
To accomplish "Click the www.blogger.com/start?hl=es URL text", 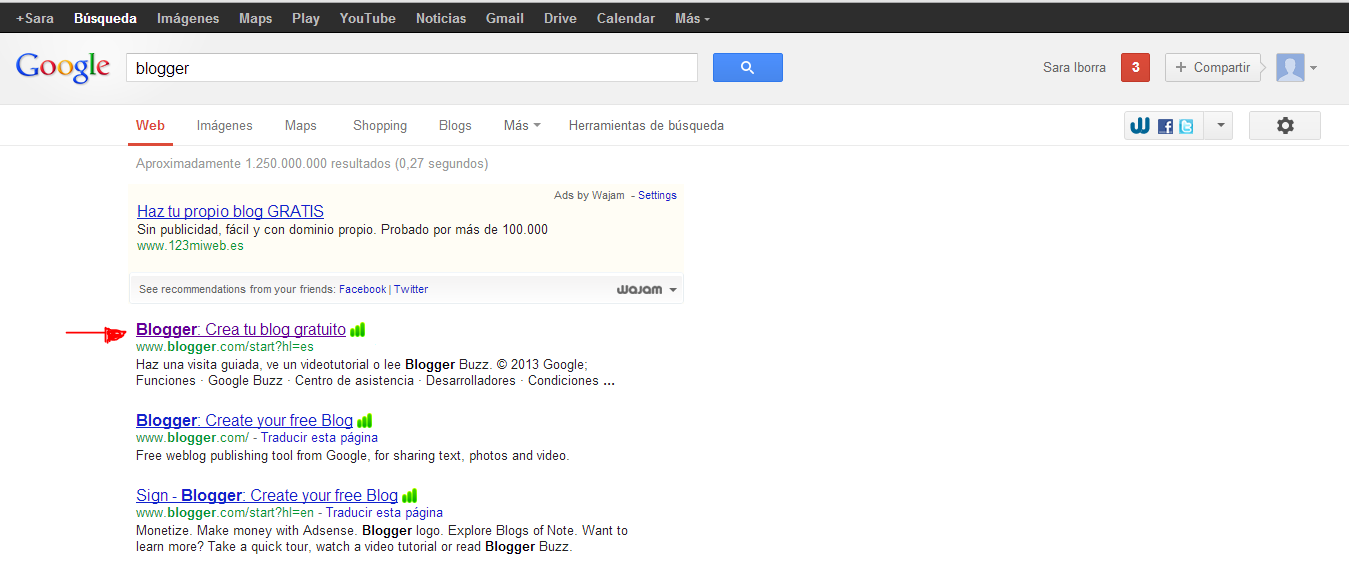I will (x=225, y=347).
